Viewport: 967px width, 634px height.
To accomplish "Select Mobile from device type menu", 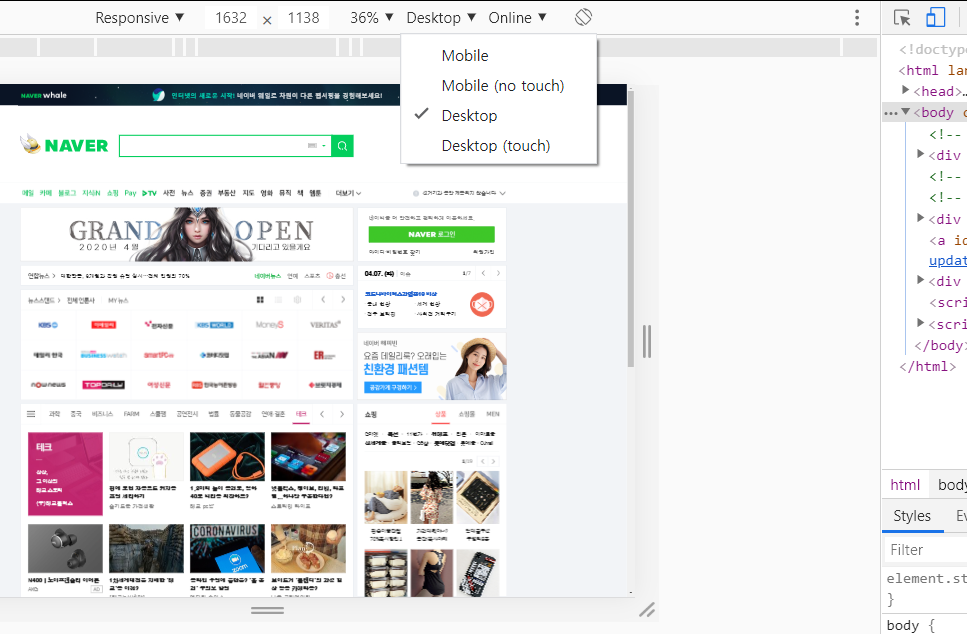I will click(x=499, y=56).
